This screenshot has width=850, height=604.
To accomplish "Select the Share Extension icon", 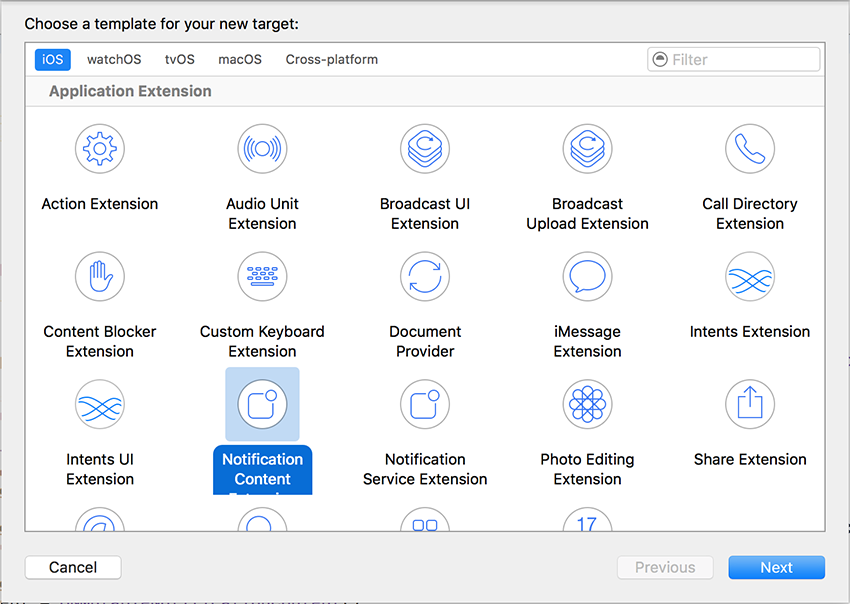I will click(x=750, y=404).
